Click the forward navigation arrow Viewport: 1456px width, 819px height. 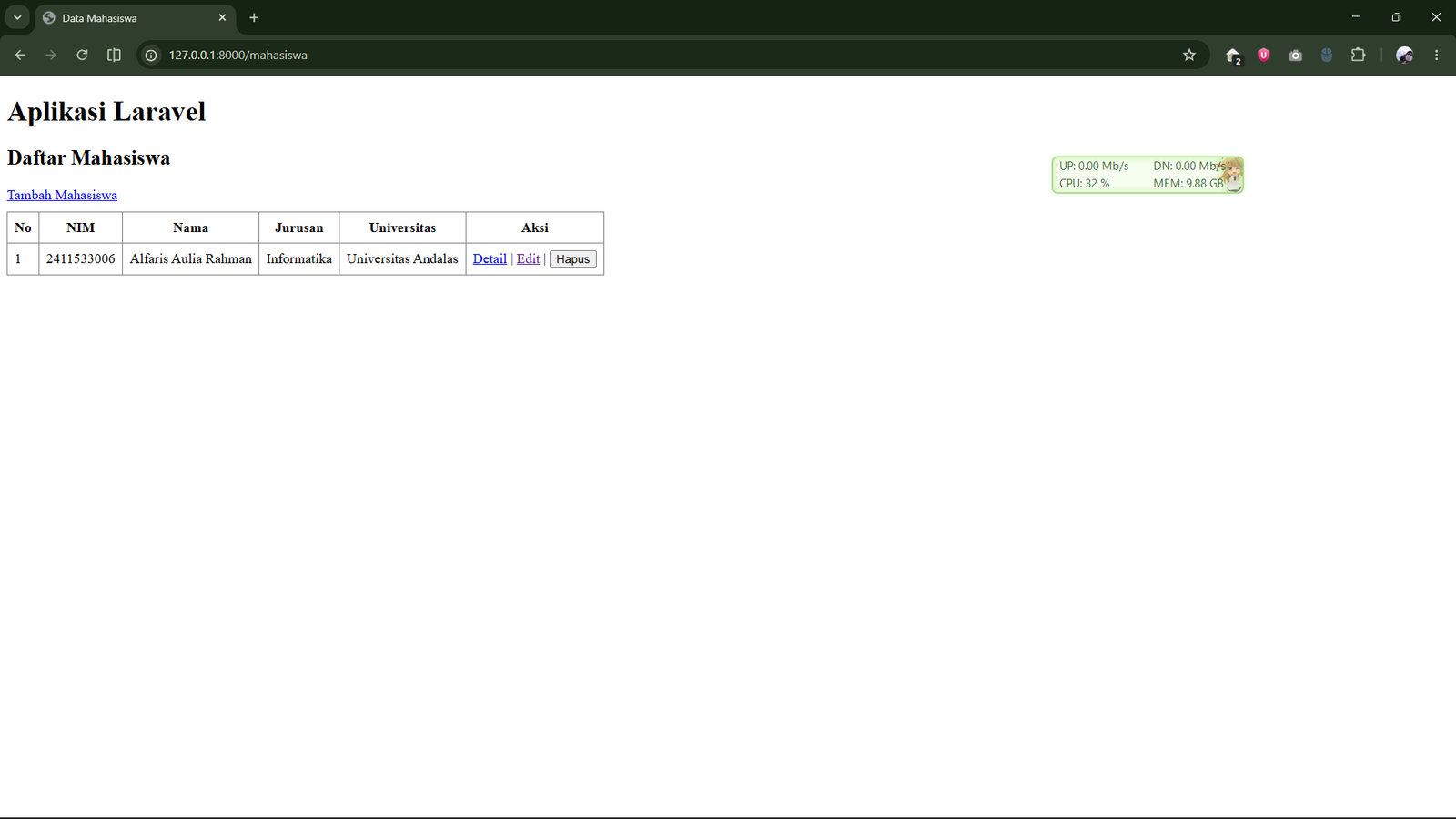click(51, 55)
